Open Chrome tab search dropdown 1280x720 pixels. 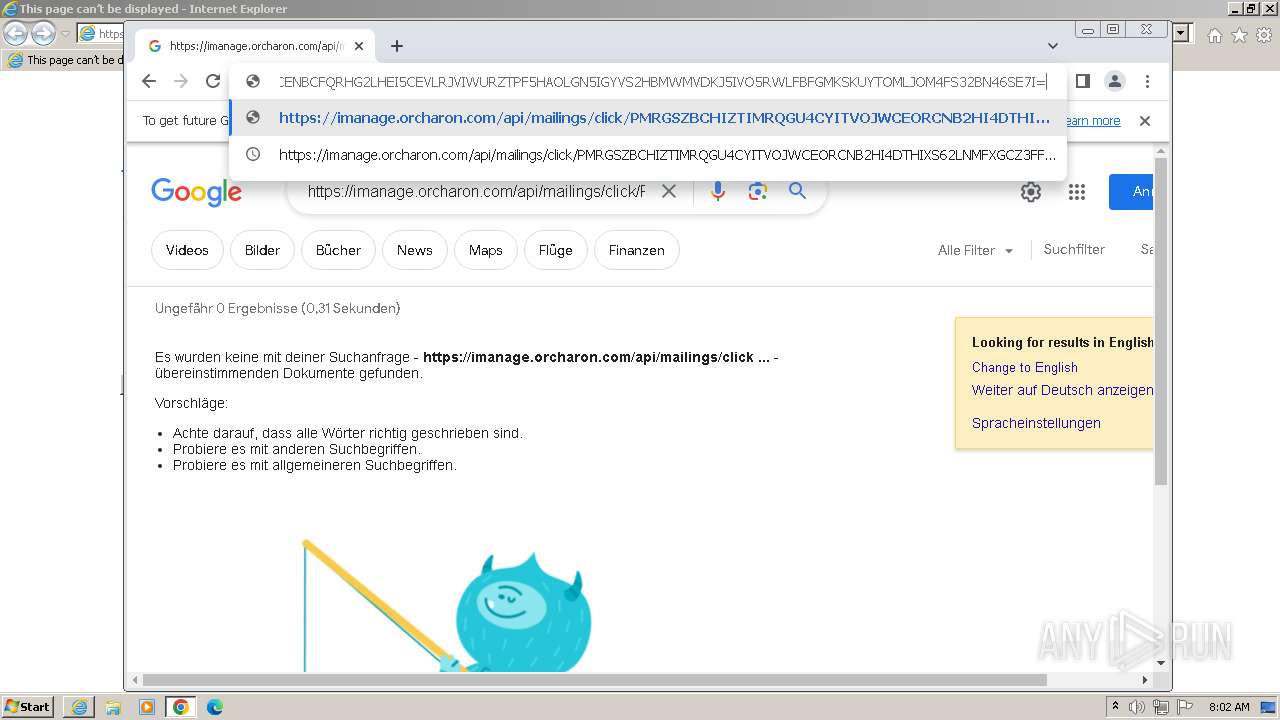pyautogui.click(x=1053, y=46)
